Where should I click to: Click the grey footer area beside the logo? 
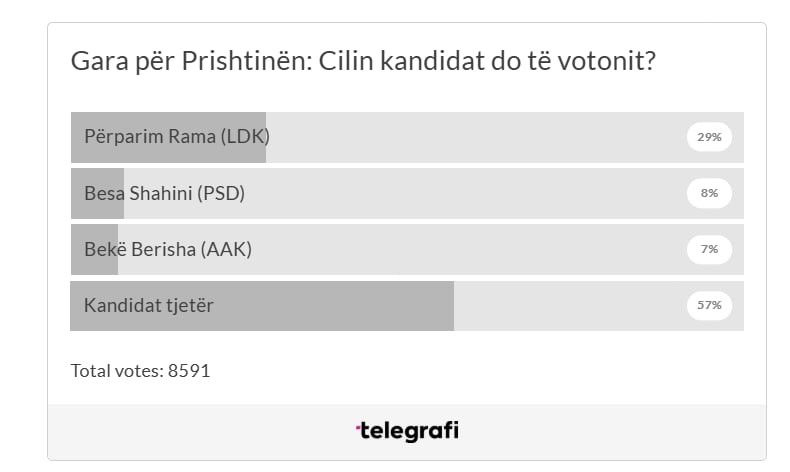coord(600,431)
